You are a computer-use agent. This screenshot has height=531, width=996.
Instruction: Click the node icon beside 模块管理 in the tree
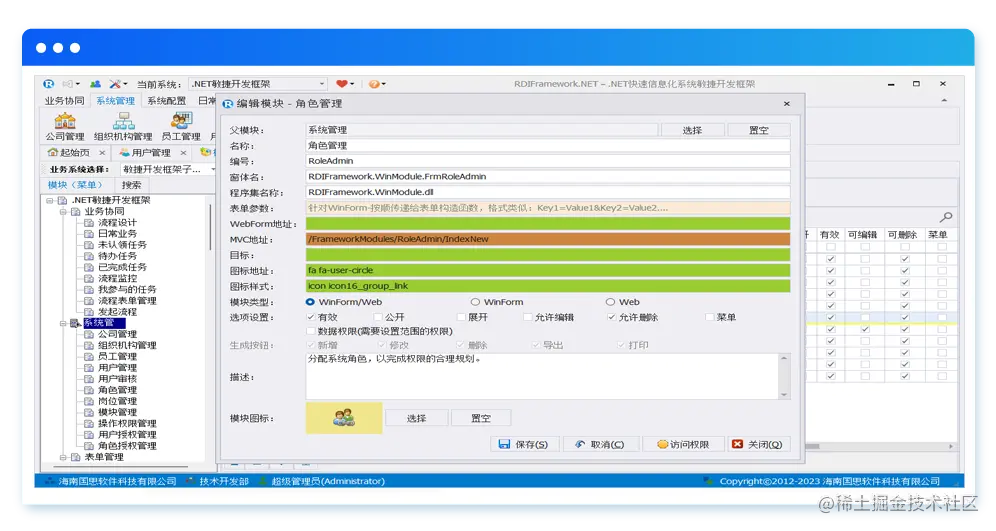pos(89,412)
